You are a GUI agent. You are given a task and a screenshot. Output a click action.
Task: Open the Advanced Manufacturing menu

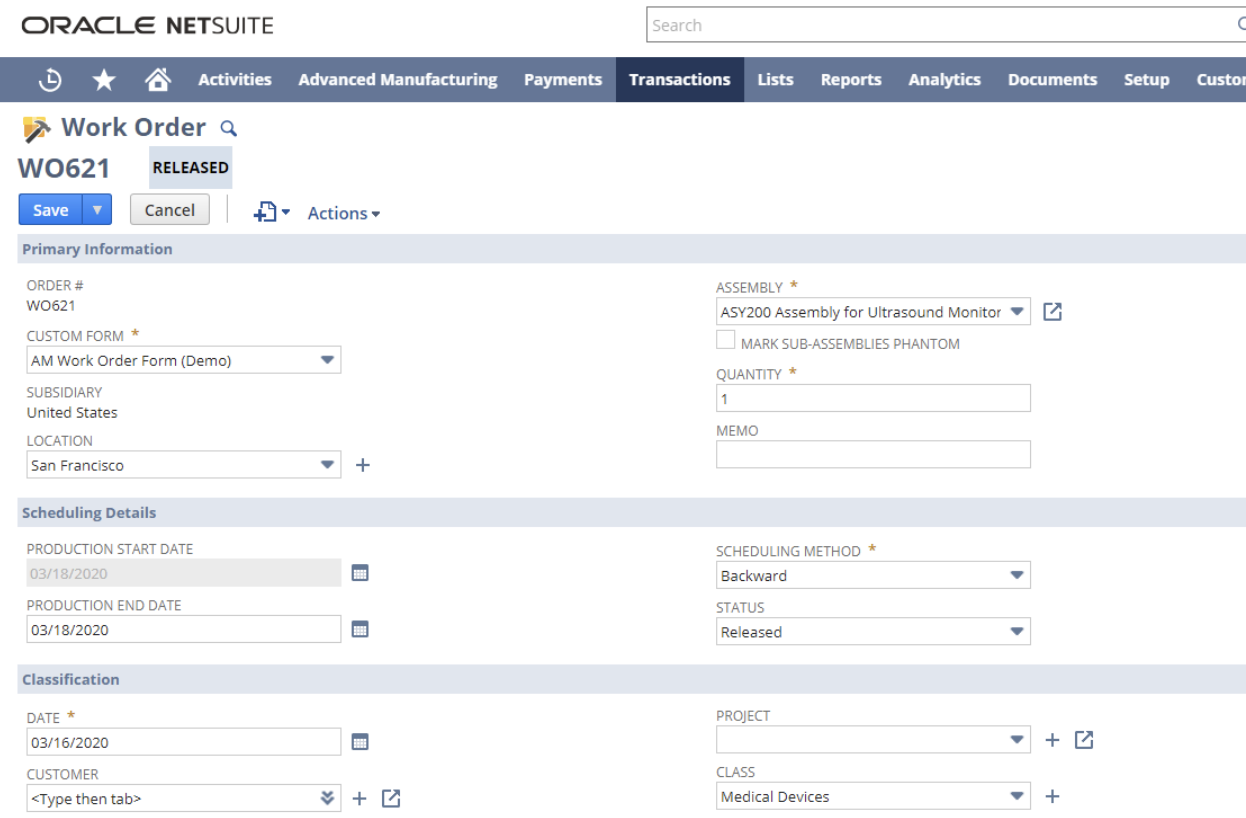click(x=398, y=80)
